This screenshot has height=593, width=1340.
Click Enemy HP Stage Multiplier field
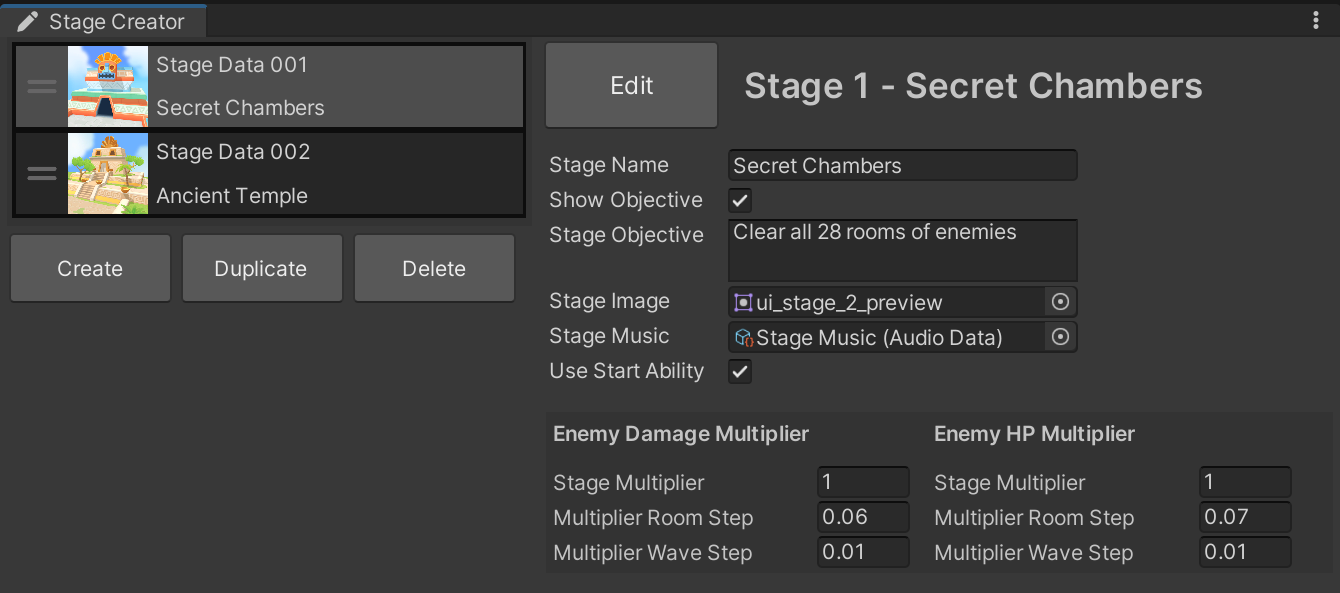1245,482
